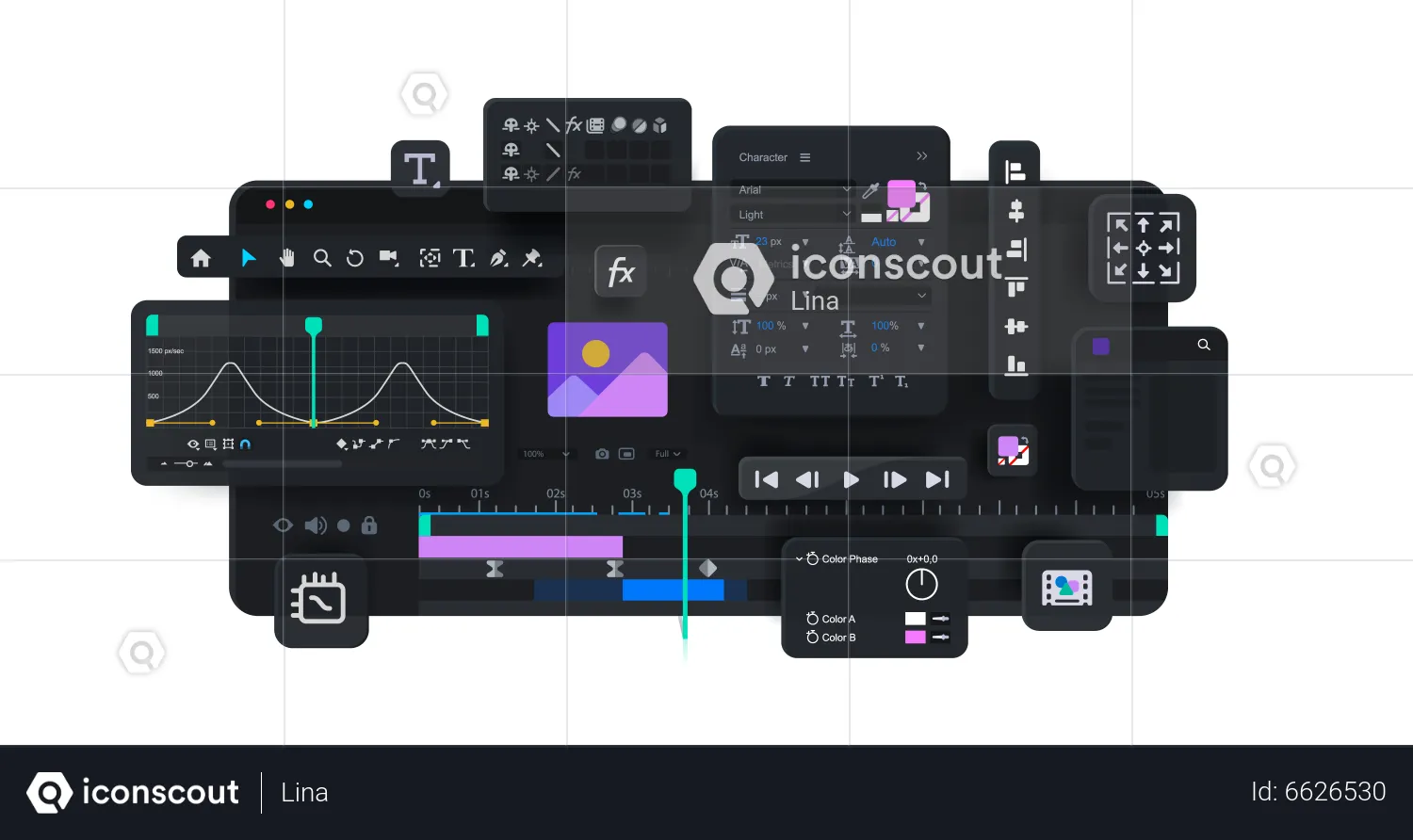The width and height of the screenshot is (1413, 840).
Task: Open the 100% magnification dropdown
Action: click(x=546, y=454)
